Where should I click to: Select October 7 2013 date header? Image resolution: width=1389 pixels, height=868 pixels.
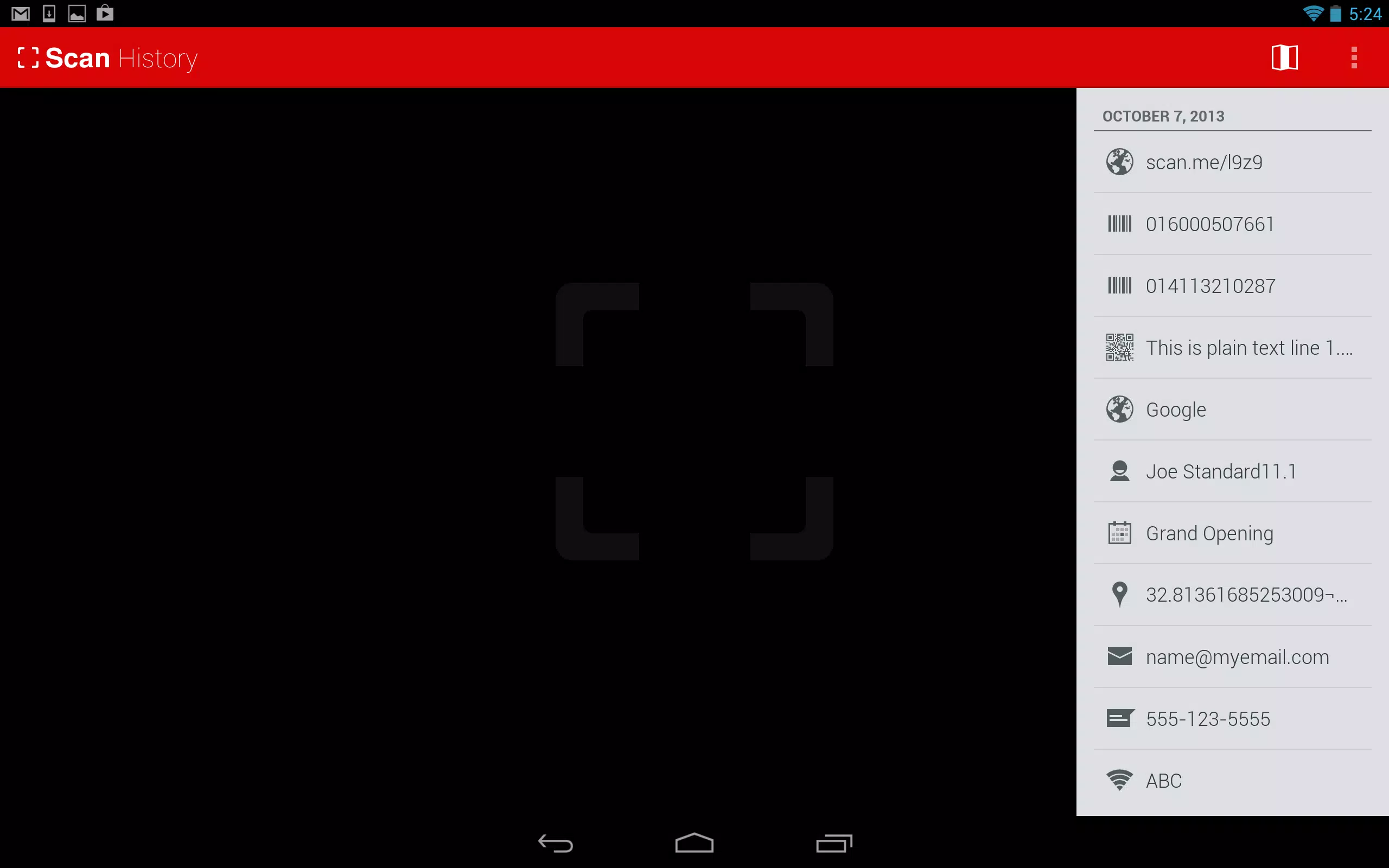point(1163,115)
